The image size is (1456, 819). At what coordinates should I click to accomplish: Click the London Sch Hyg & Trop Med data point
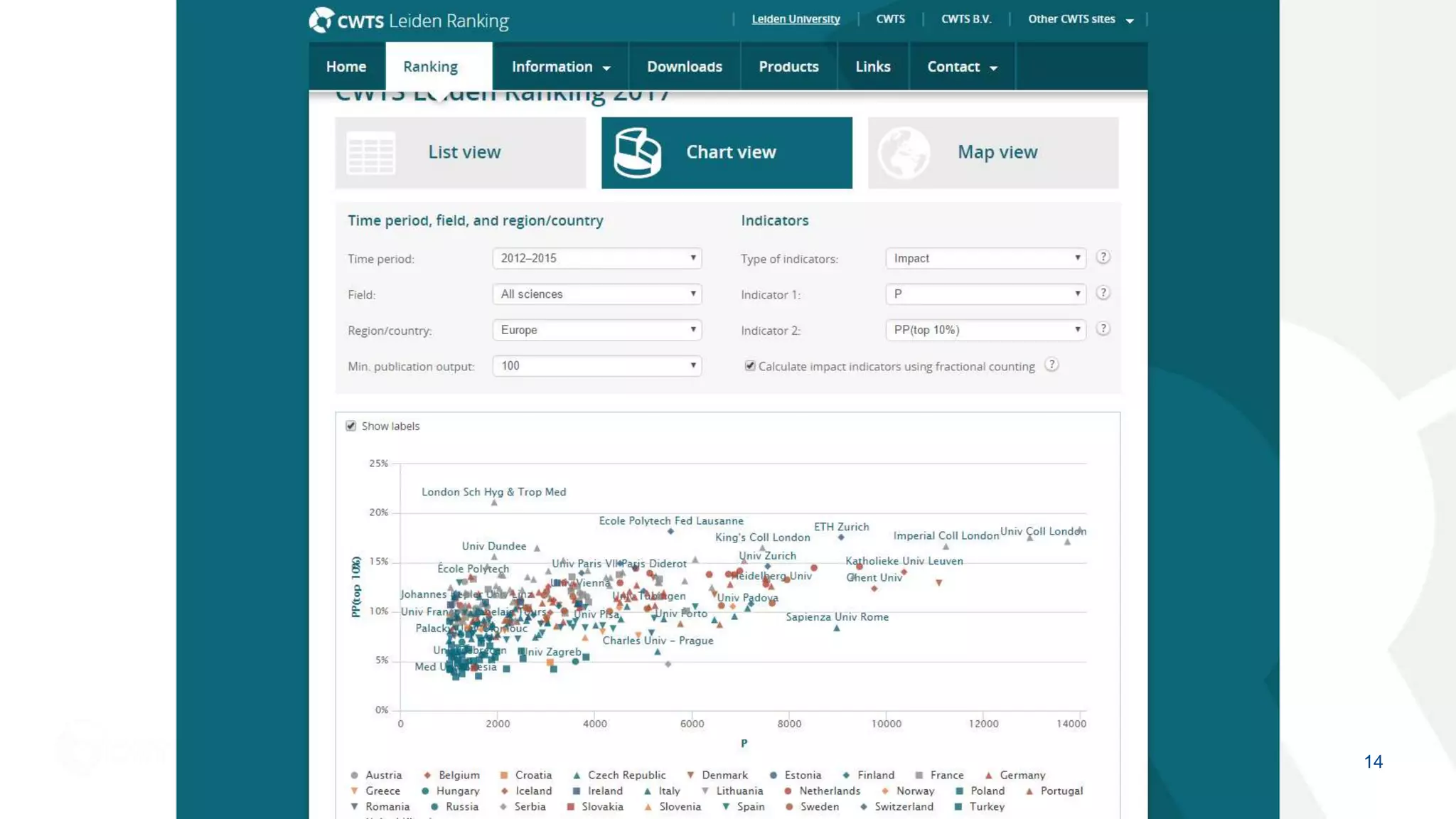pyautogui.click(x=494, y=503)
